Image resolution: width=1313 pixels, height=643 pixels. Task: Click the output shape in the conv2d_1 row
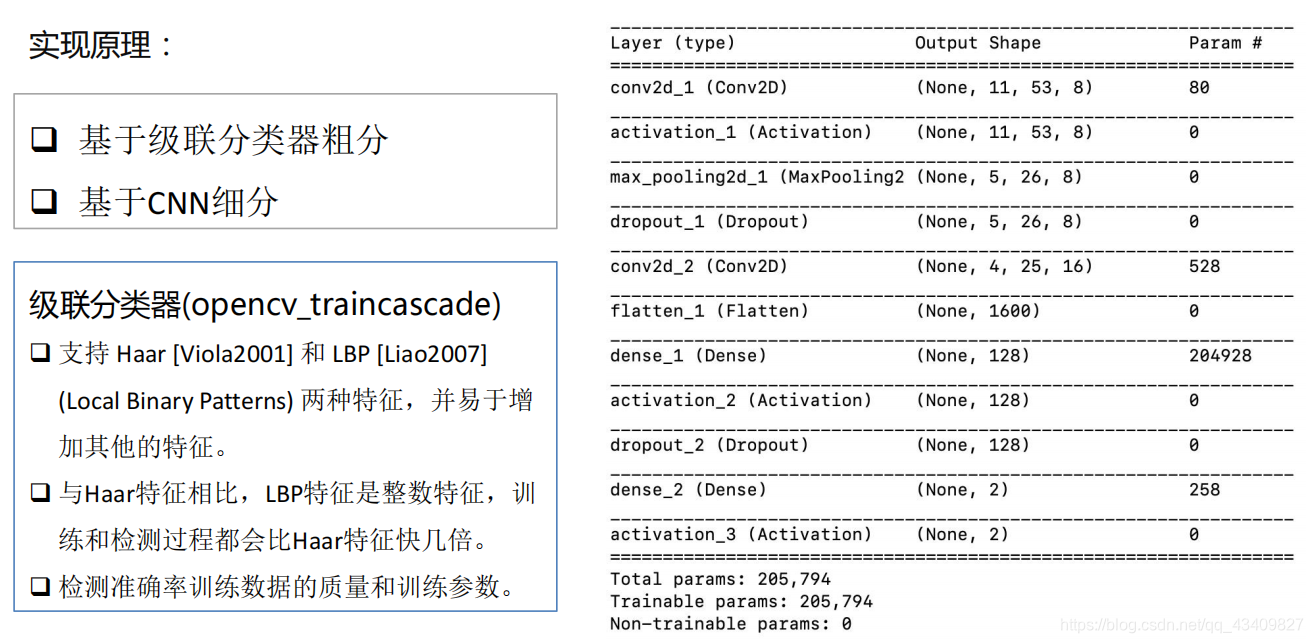tap(1004, 88)
